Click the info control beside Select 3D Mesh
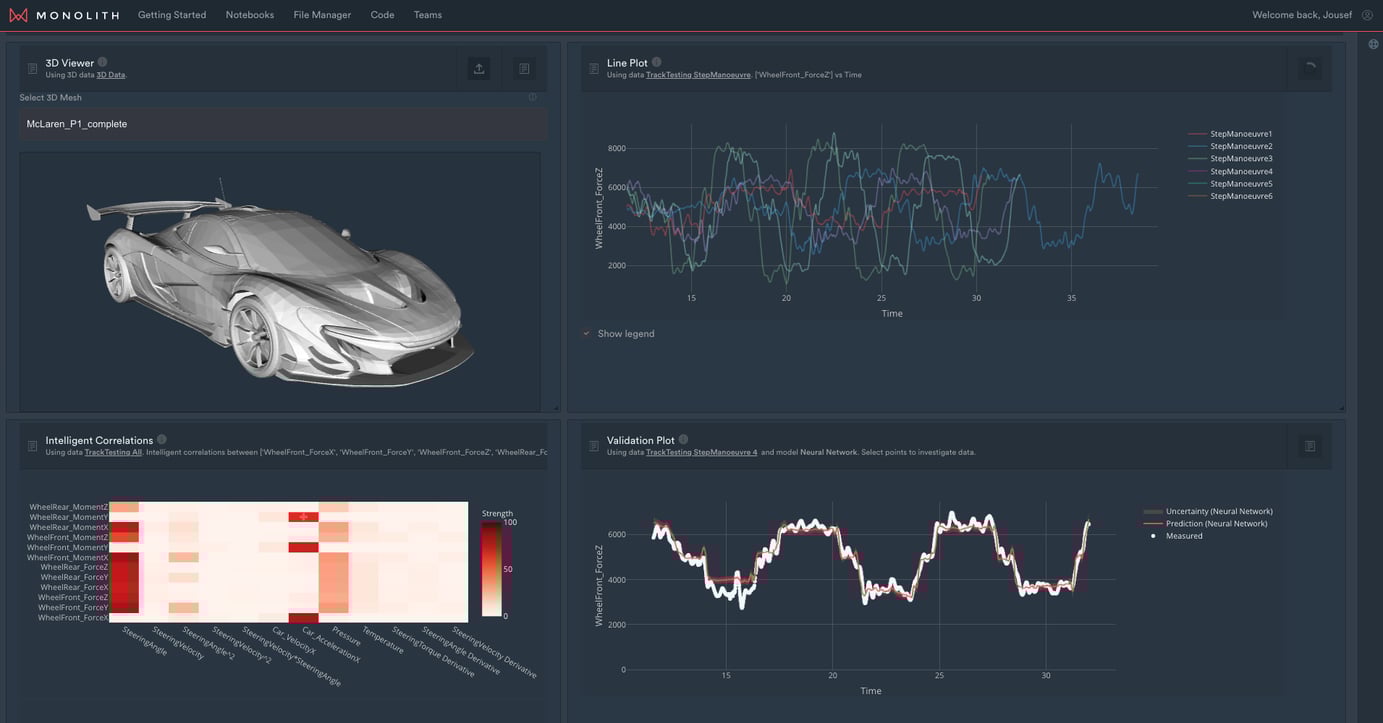Viewport: 1383px width, 723px height. tap(531, 95)
